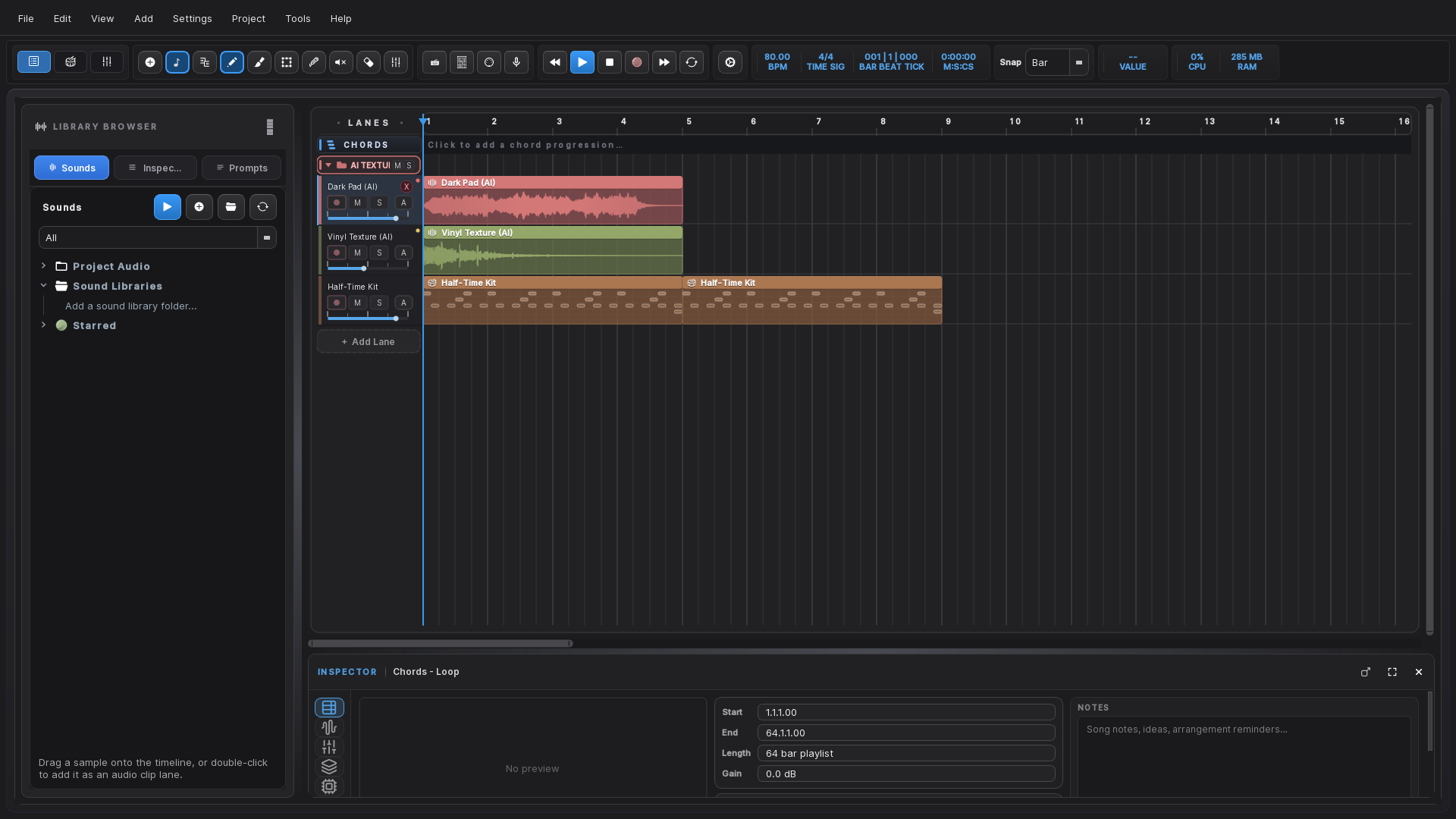This screenshot has width=1456, height=819.
Task: Arm record on Half-Time Kit lane
Action: 337,303
